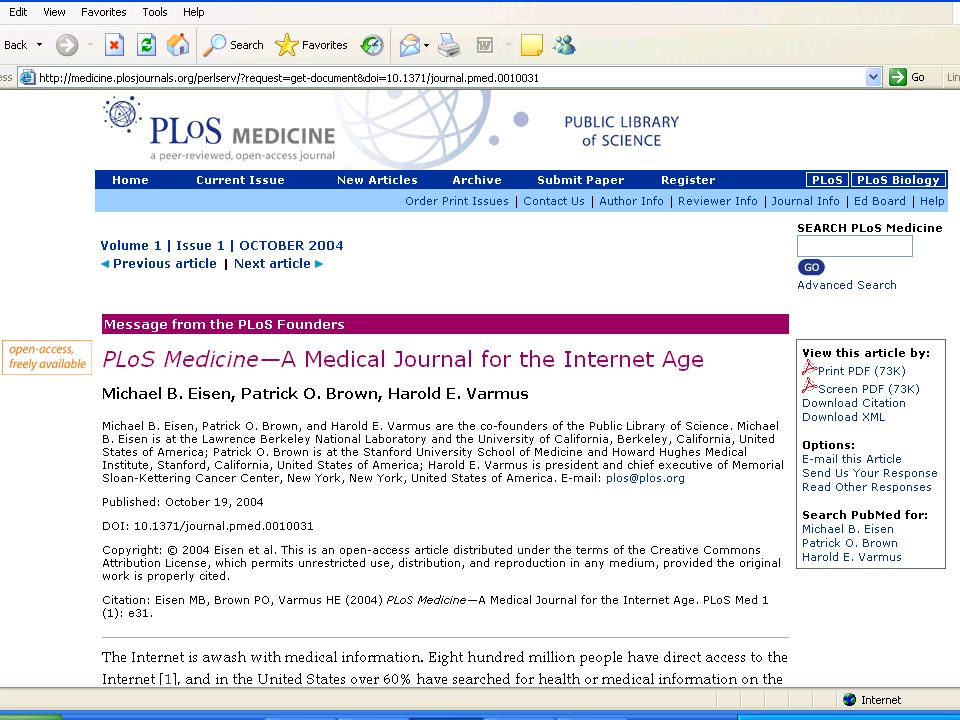Viewport: 960px width, 720px height.
Task: Click the Submit Paper nav tab
Action: pyautogui.click(x=580, y=180)
